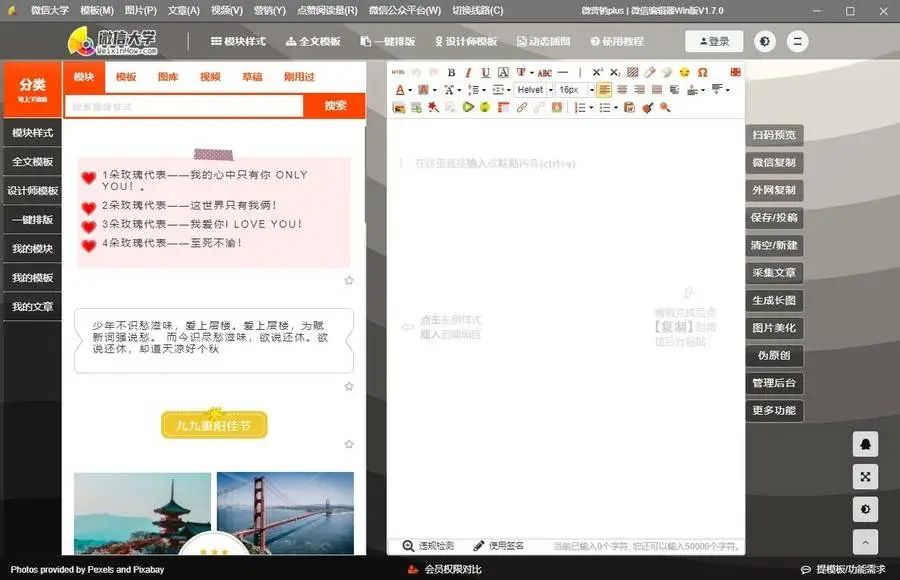Expand the background color dropdown arrow
900x580 pixels.
435,90
